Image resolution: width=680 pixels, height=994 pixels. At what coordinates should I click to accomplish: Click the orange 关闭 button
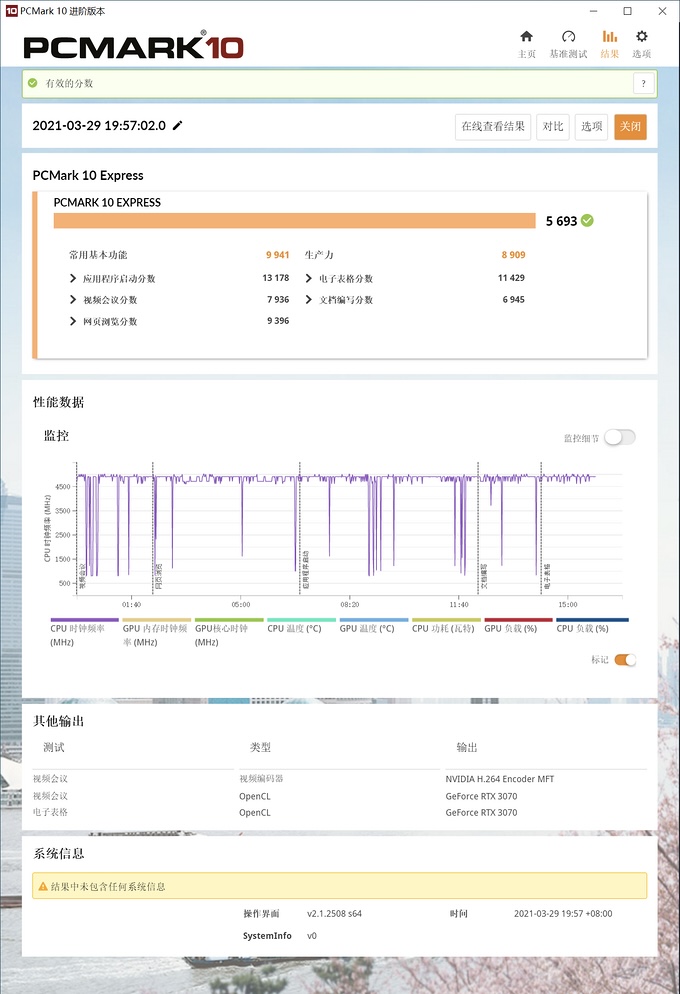(x=630, y=127)
